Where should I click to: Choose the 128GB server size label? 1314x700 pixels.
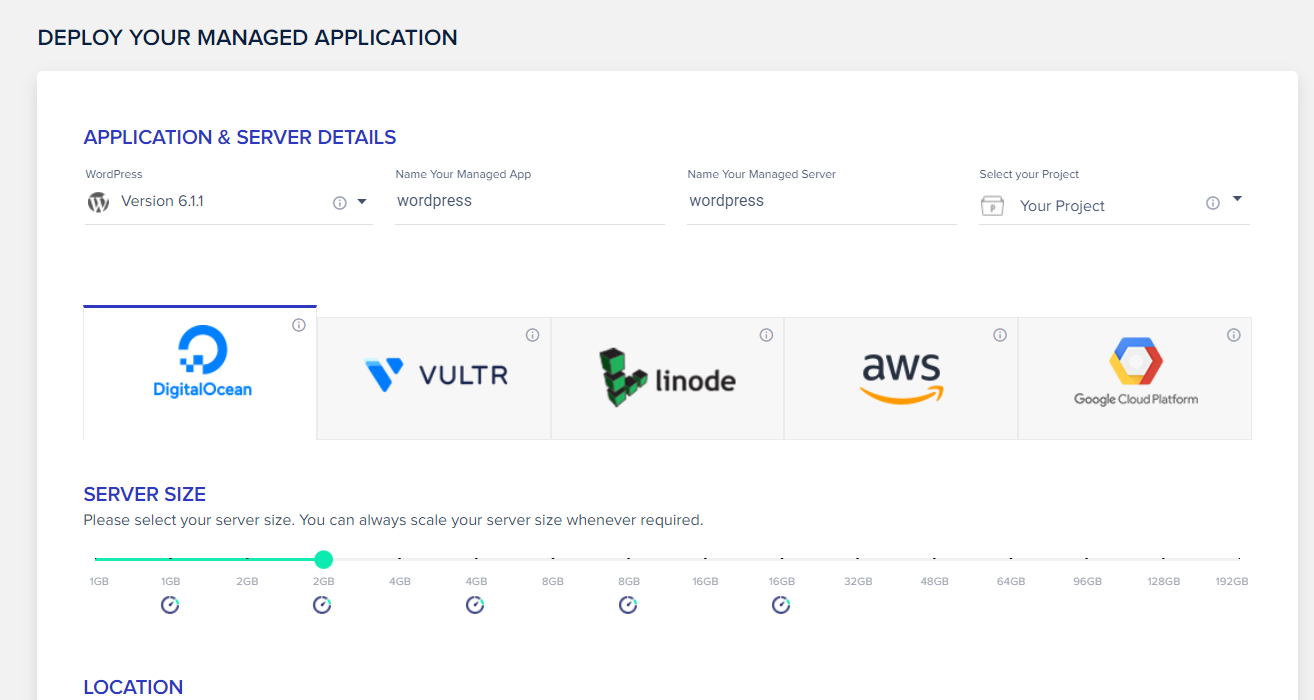pyautogui.click(x=1164, y=581)
